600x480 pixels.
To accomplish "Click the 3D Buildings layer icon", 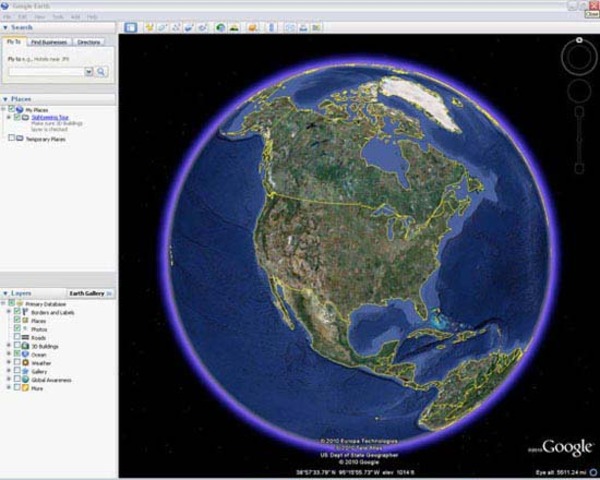I will click(25, 346).
